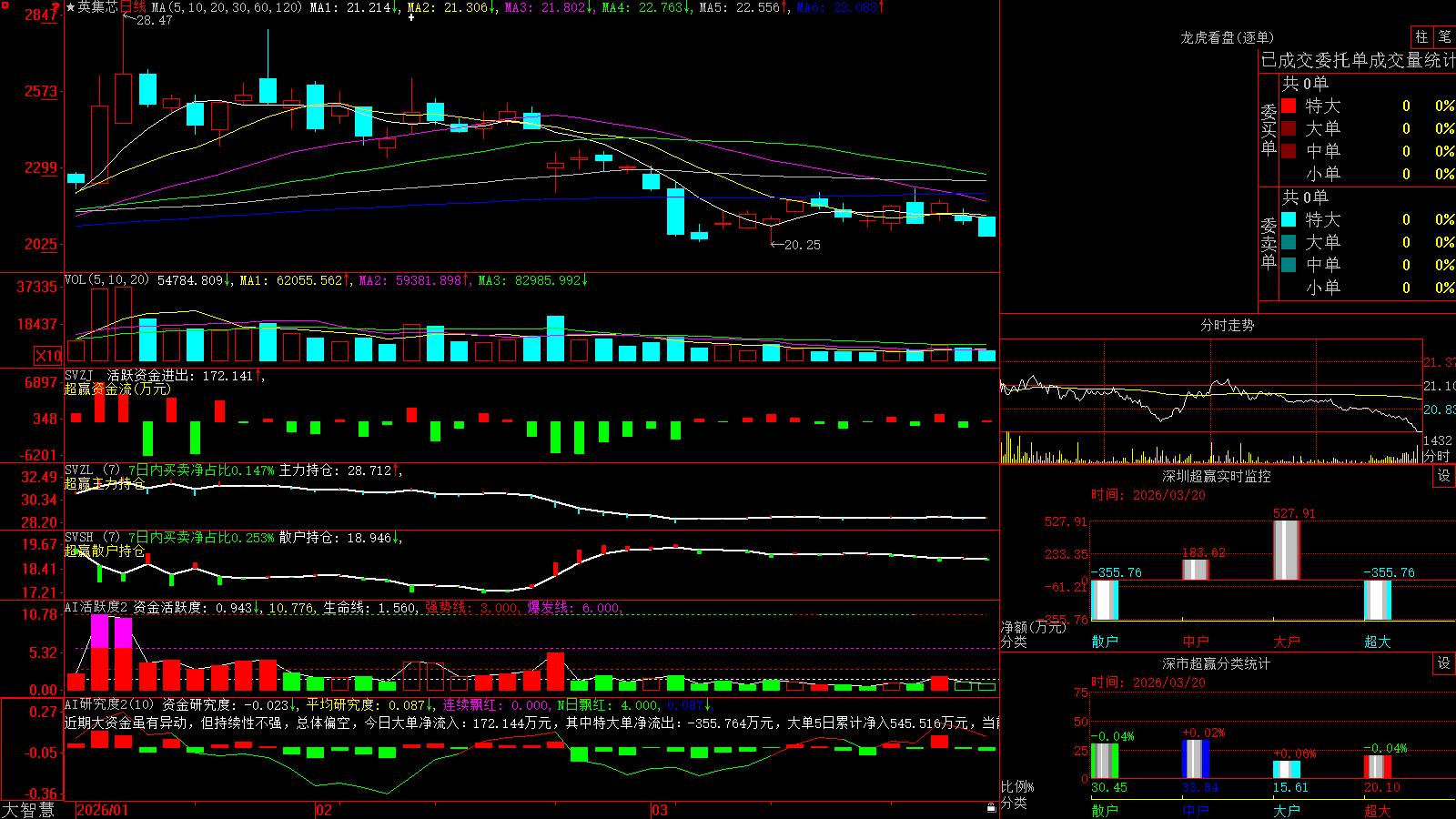Click the 30.45 ratio value under 散户 bar

tap(1109, 787)
